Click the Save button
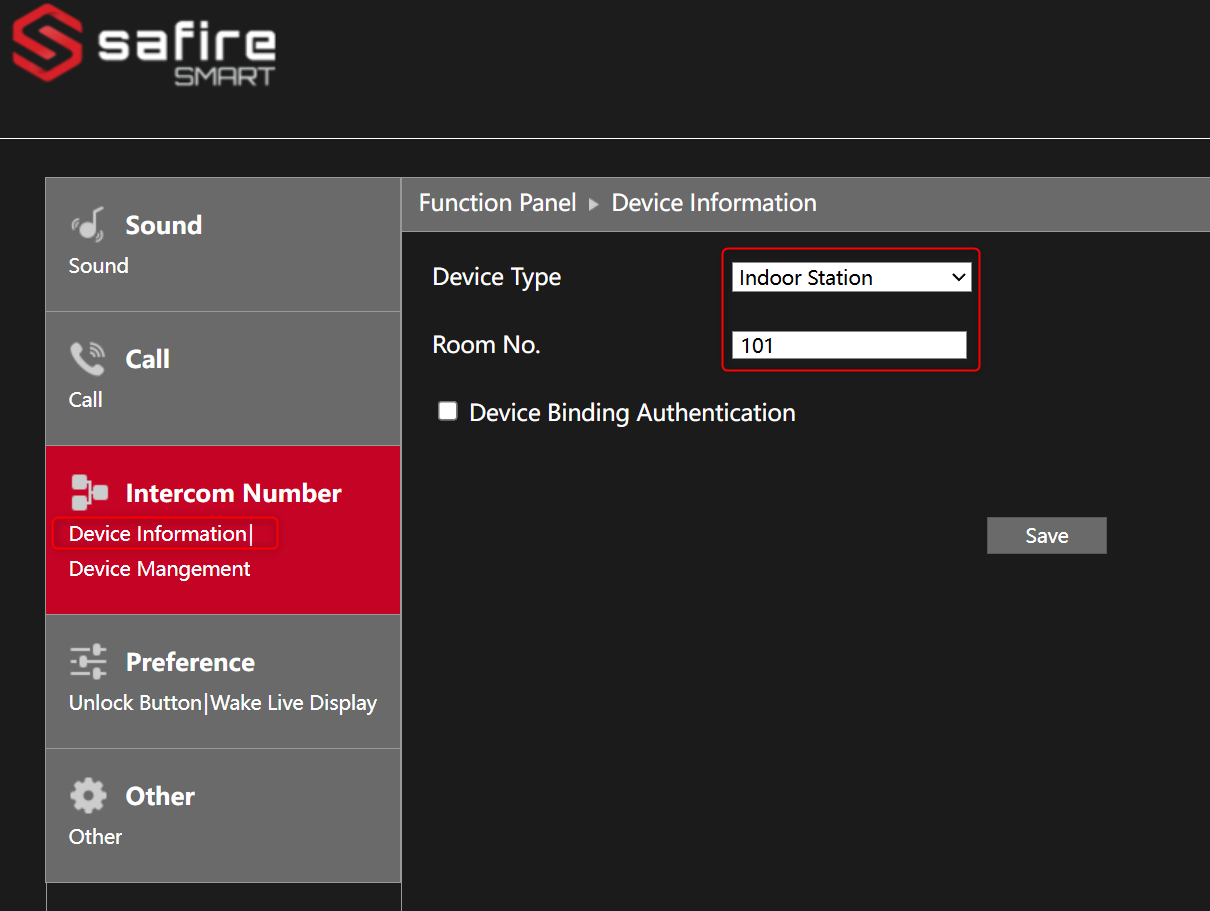The height and width of the screenshot is (911, 1210). pyautogui.click(x=1047, y=536)
